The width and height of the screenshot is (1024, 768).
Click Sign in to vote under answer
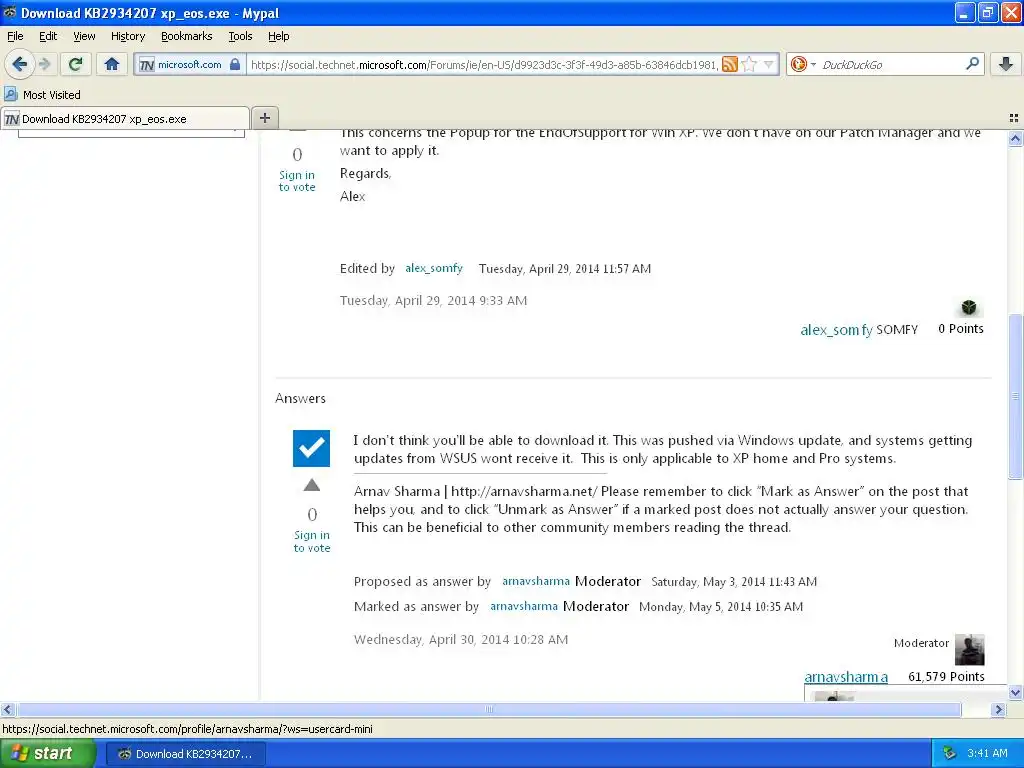click(x=312, y=541)
